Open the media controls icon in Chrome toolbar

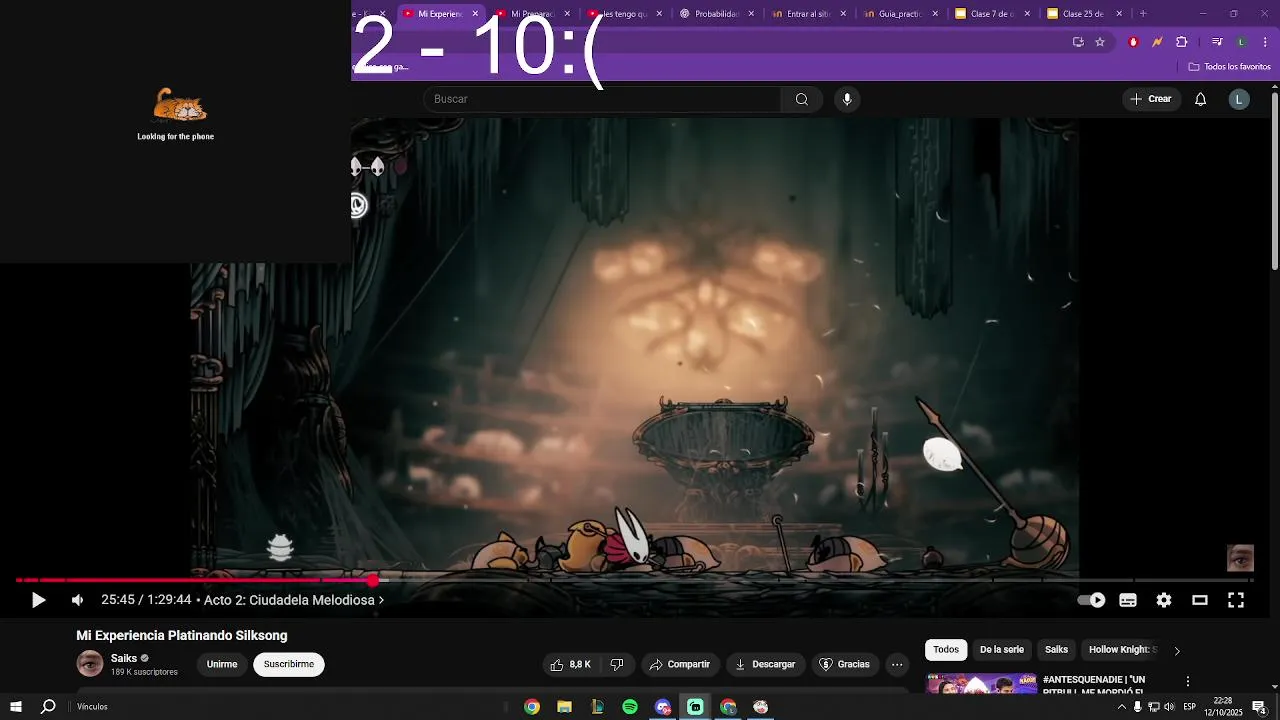(1217, 42)
